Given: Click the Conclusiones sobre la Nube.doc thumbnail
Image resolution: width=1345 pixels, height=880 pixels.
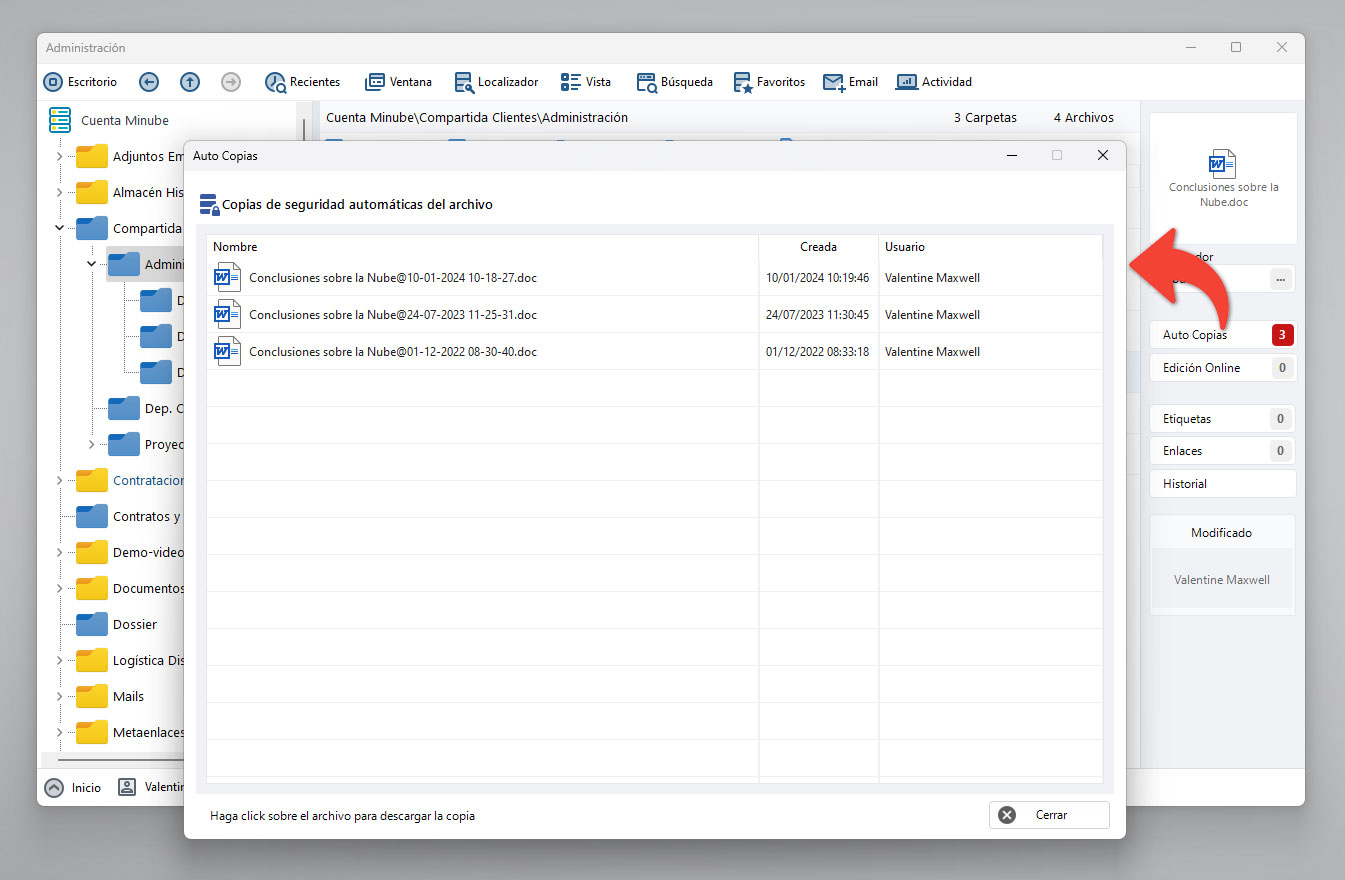Looking at the screenshot, I should tap(1223, 178).
